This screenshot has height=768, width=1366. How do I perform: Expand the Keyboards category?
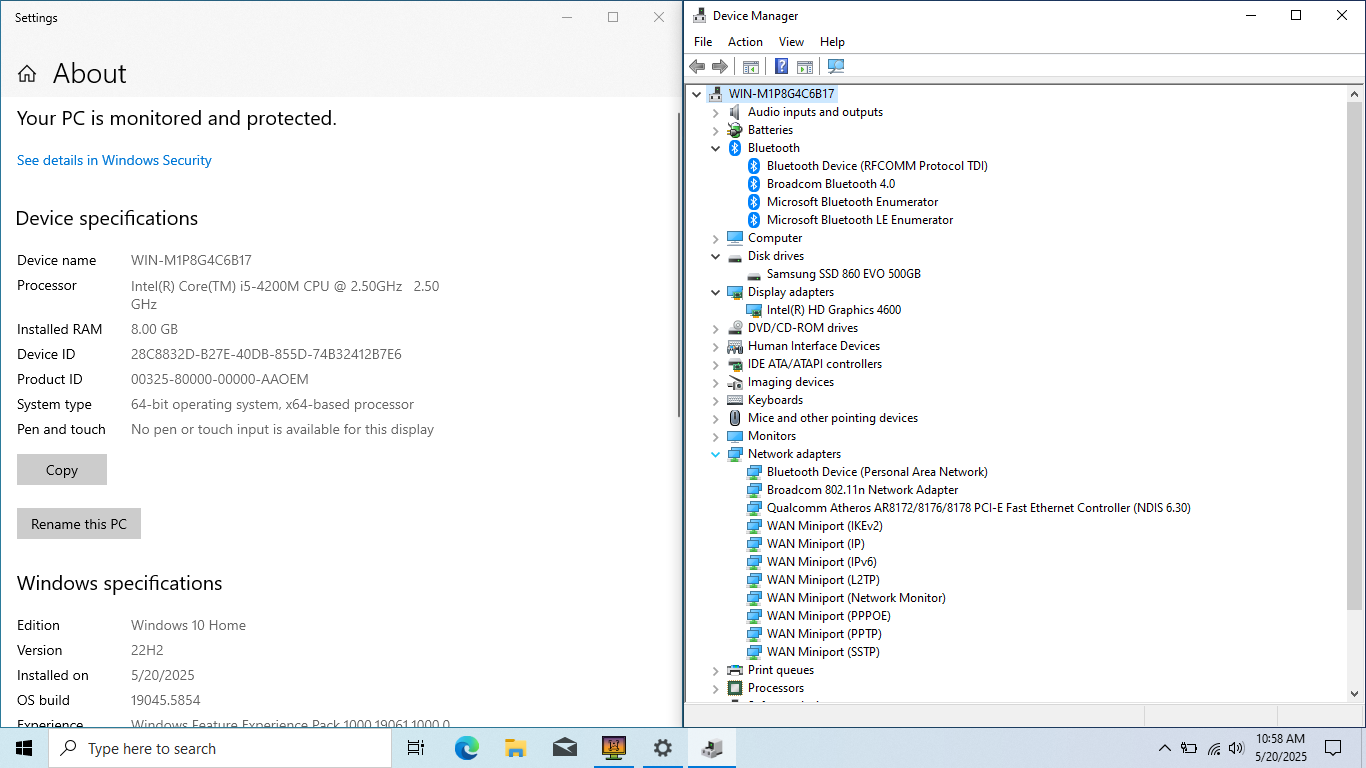715,400
